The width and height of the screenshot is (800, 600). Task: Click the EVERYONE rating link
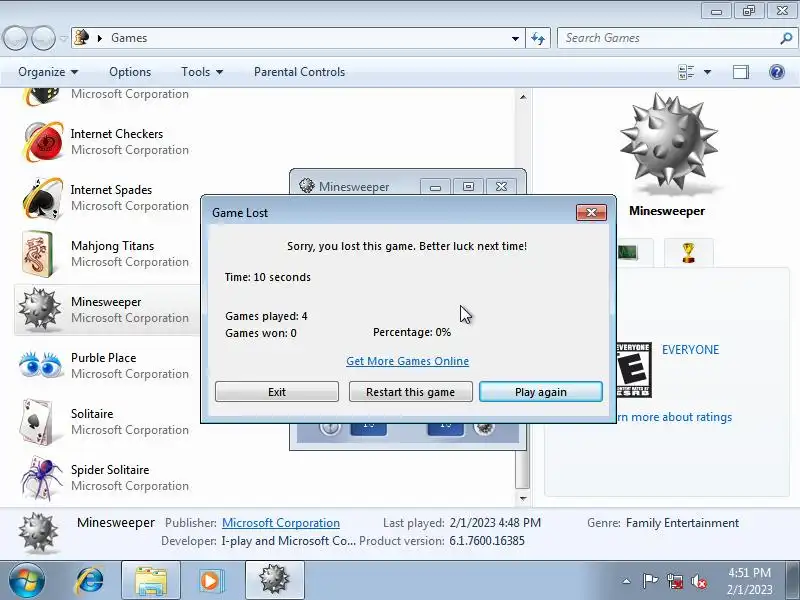point(690,349)
